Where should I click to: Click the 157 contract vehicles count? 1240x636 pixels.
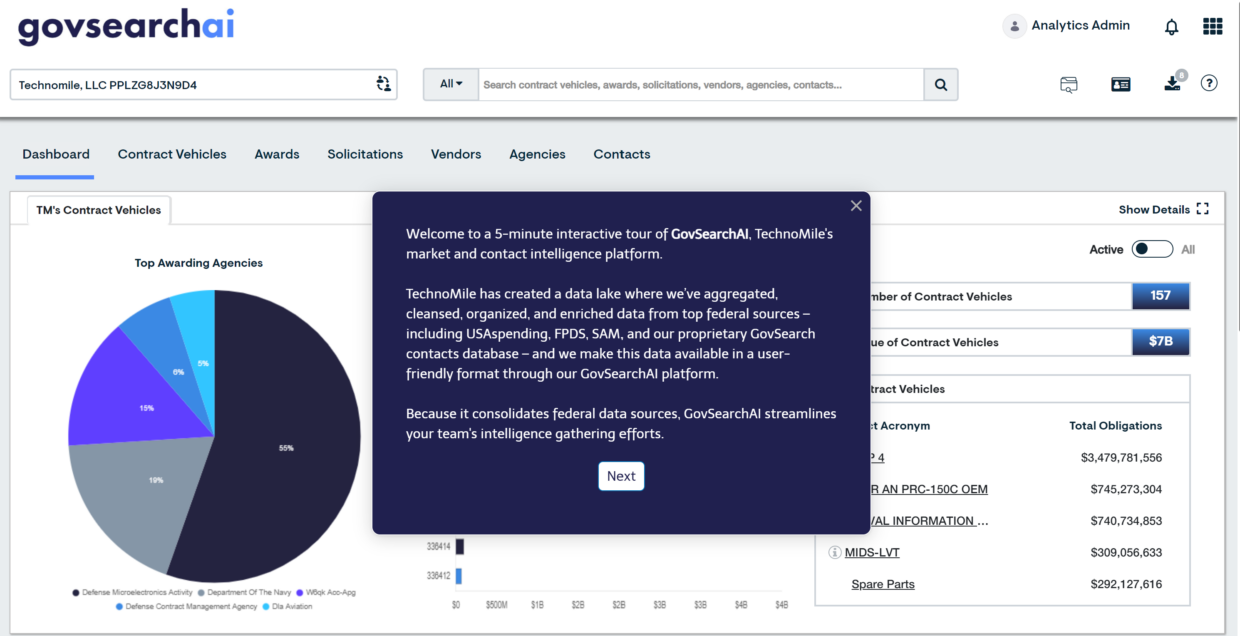coord(1160,296)
